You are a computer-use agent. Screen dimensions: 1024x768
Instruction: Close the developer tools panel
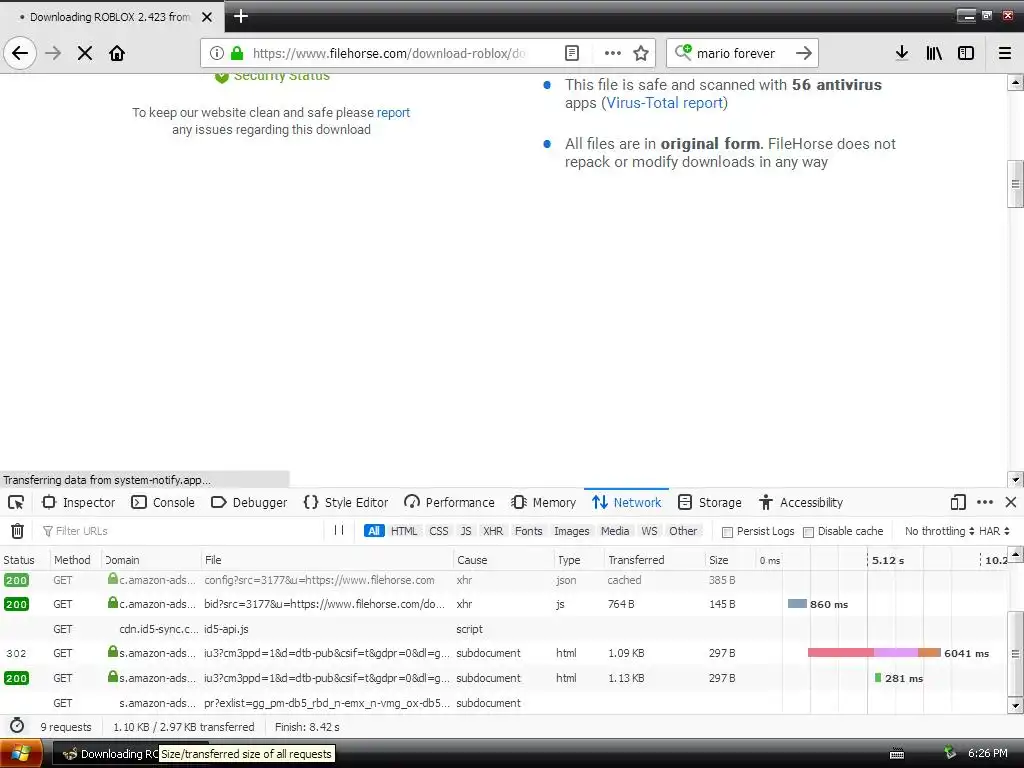(1011, 502)
